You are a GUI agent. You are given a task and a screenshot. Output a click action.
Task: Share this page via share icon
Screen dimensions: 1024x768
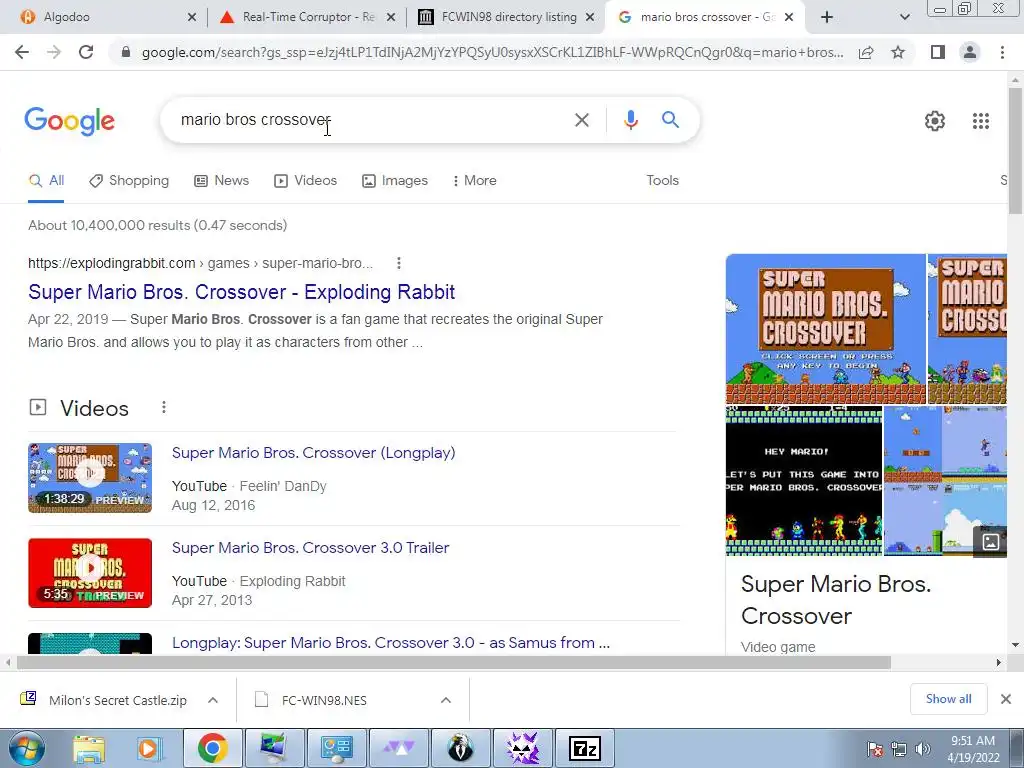click(x=866, y=52)
